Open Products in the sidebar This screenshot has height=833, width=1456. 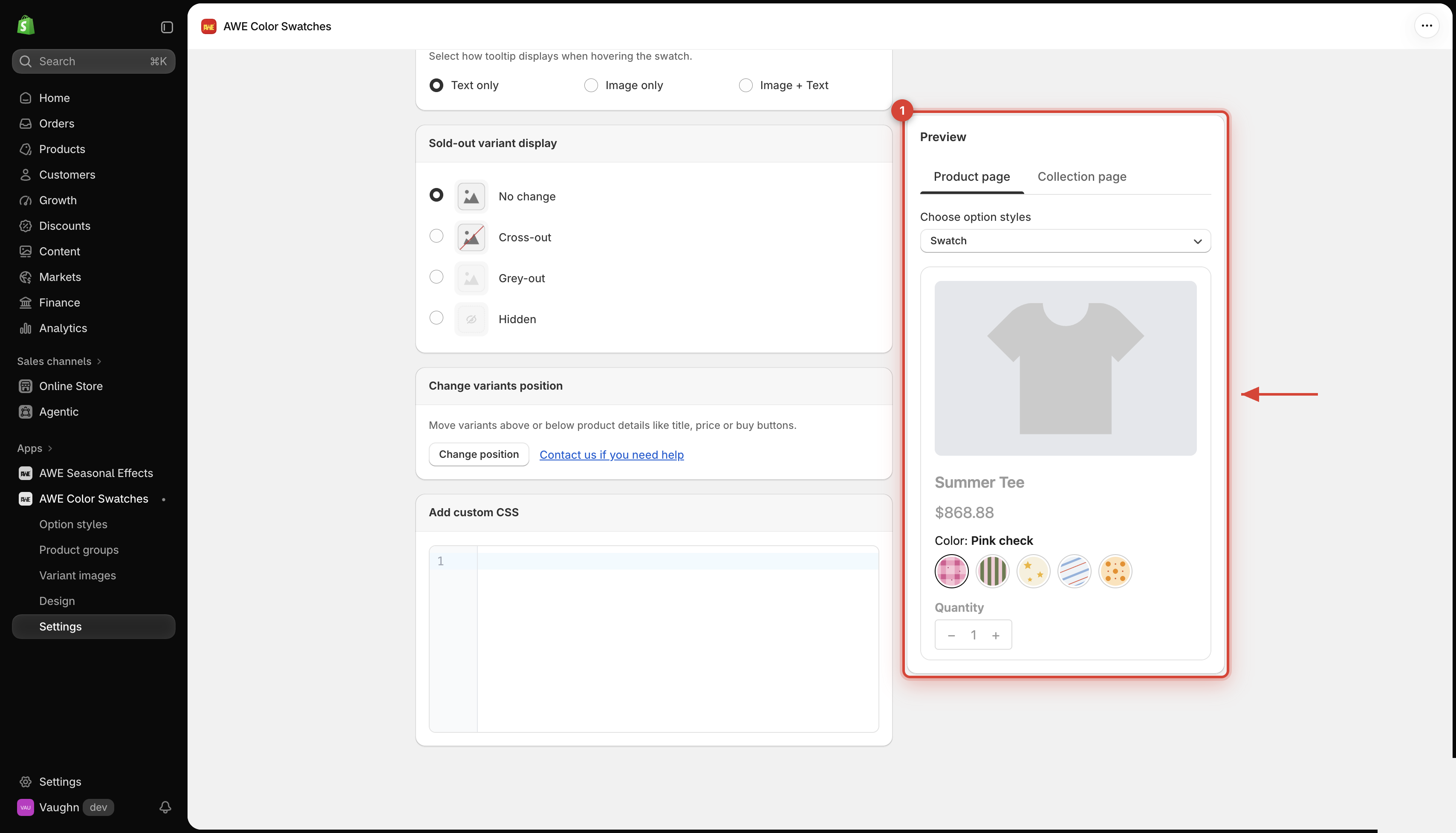click(x=93, y=149)
